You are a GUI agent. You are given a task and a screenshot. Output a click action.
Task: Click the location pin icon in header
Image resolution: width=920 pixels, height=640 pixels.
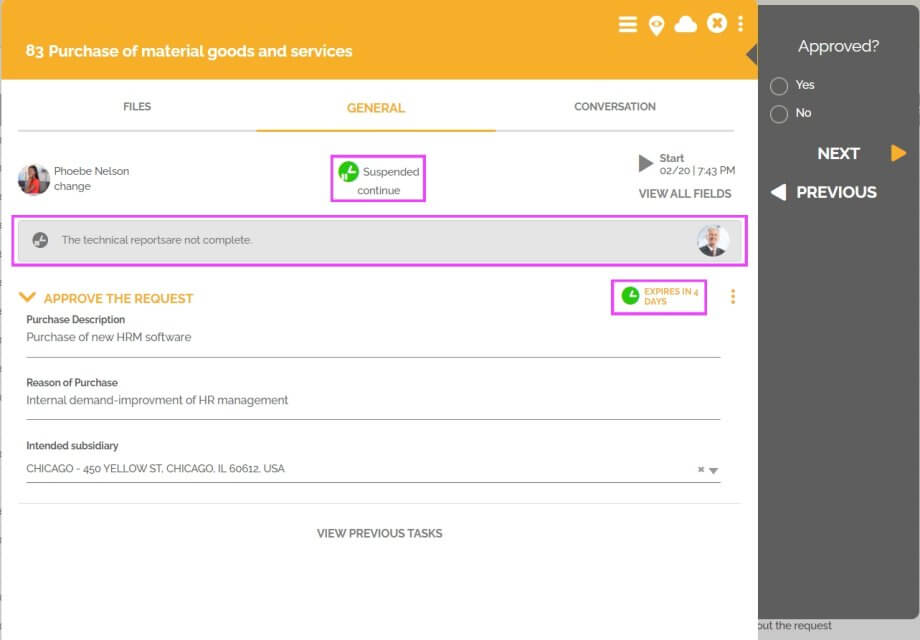(x=656, y=25)
